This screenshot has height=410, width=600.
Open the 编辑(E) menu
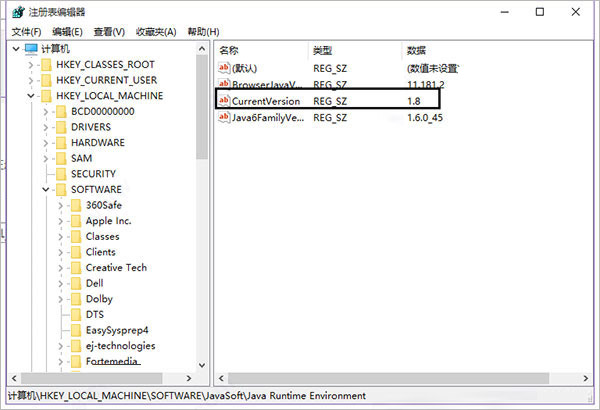(67, 32)
